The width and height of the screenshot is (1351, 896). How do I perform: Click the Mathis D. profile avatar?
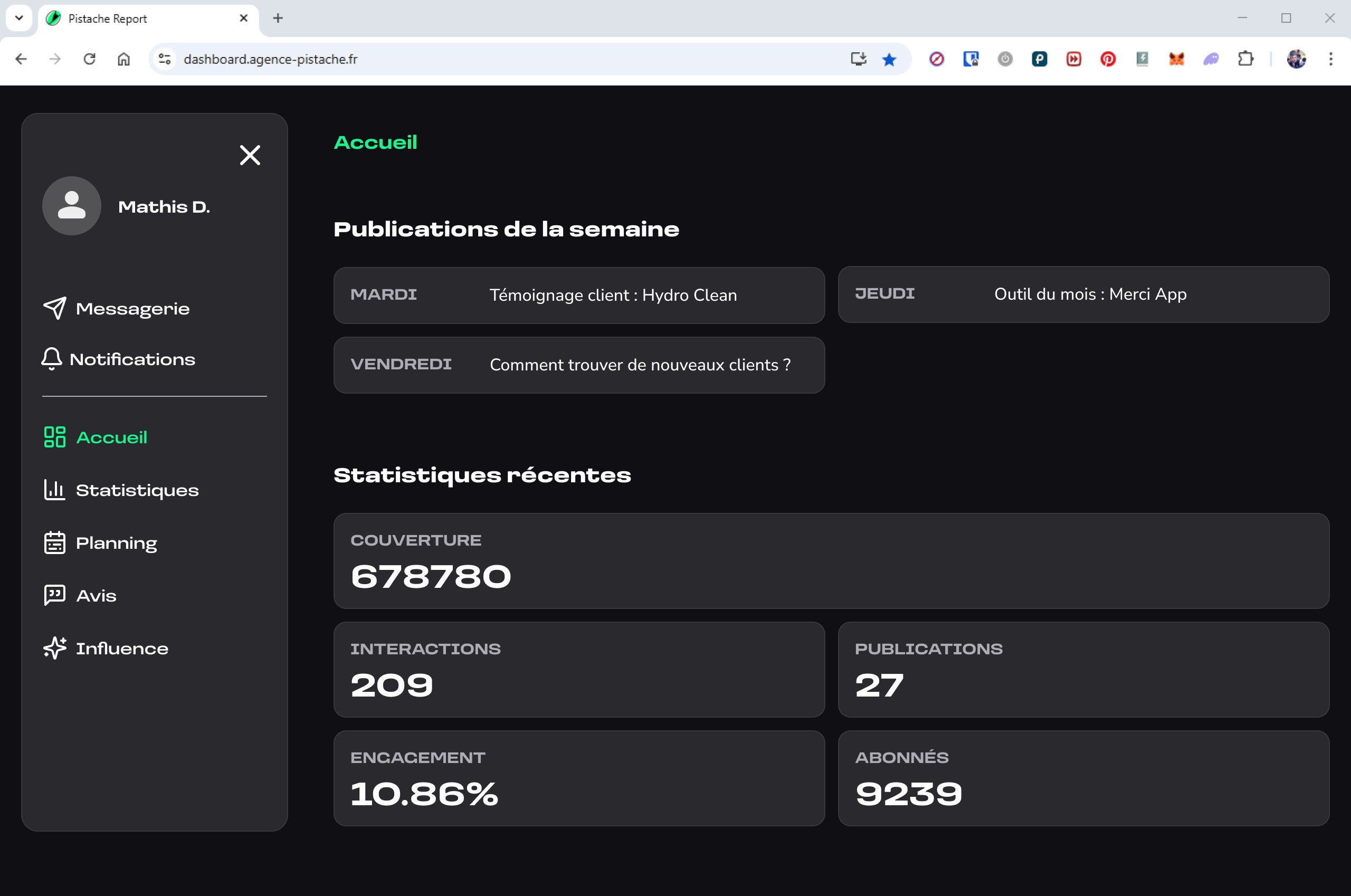pyautogui.click(x=71, y=206)
